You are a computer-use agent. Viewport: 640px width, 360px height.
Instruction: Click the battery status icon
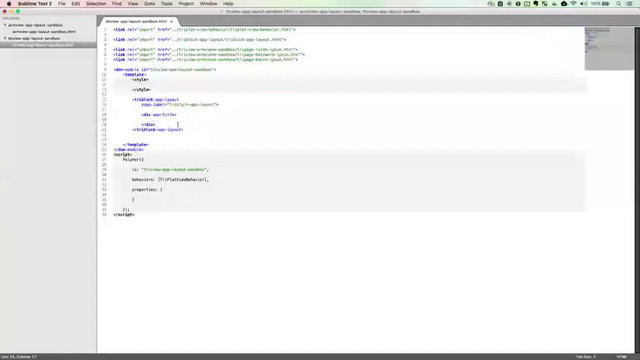(x=607, y=4)
